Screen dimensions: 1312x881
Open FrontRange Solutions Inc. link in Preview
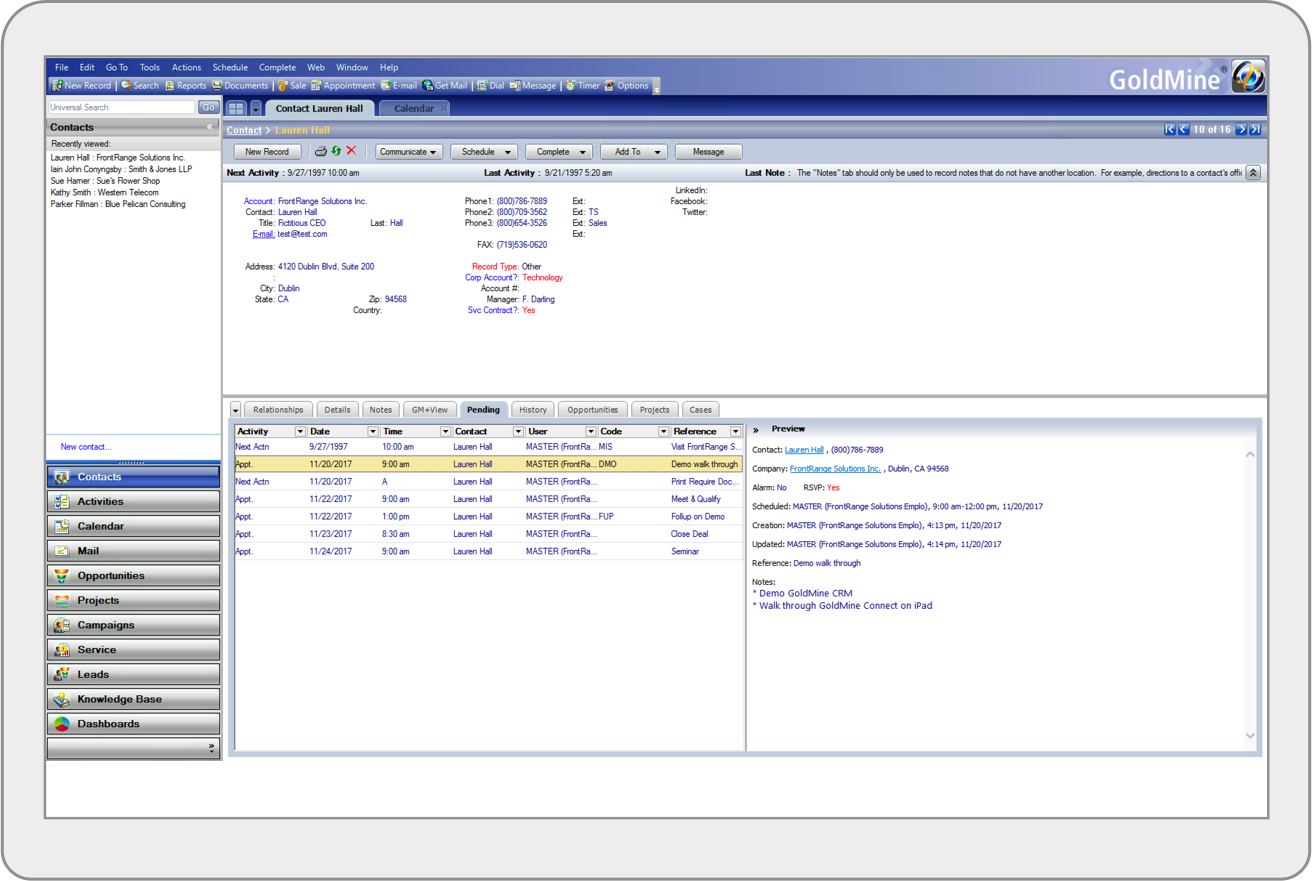click(835, 469)
